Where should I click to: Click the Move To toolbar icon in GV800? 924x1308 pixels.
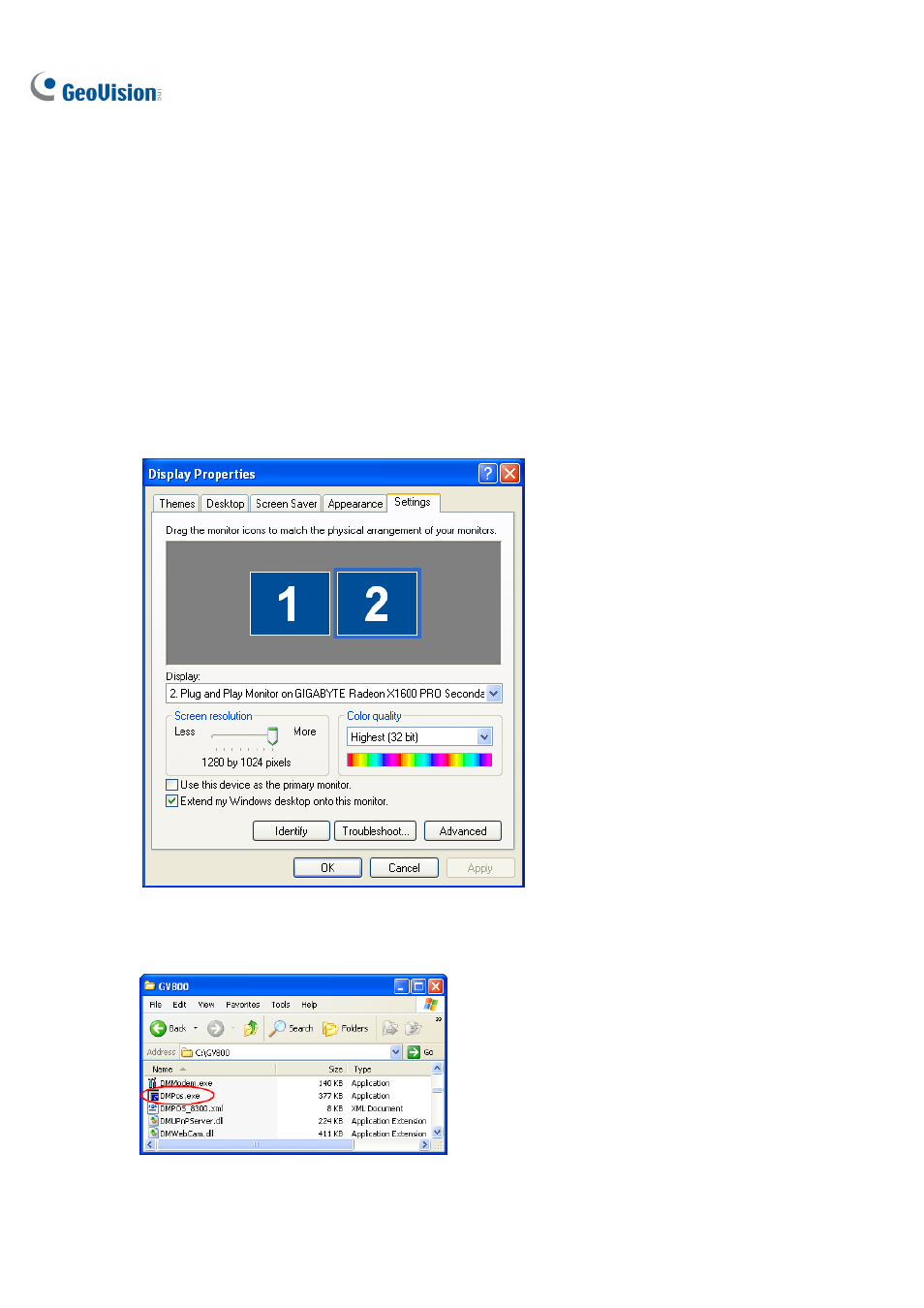(x=390, y=1028)
